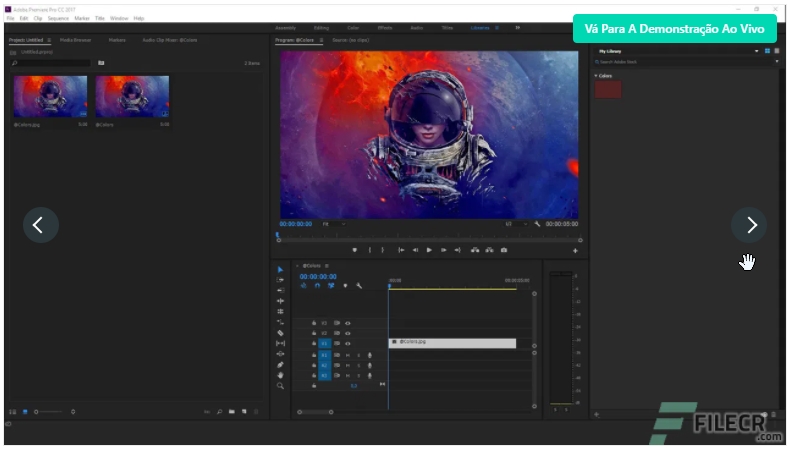Click the Add Marker button in monitor

tap(354, 250)
